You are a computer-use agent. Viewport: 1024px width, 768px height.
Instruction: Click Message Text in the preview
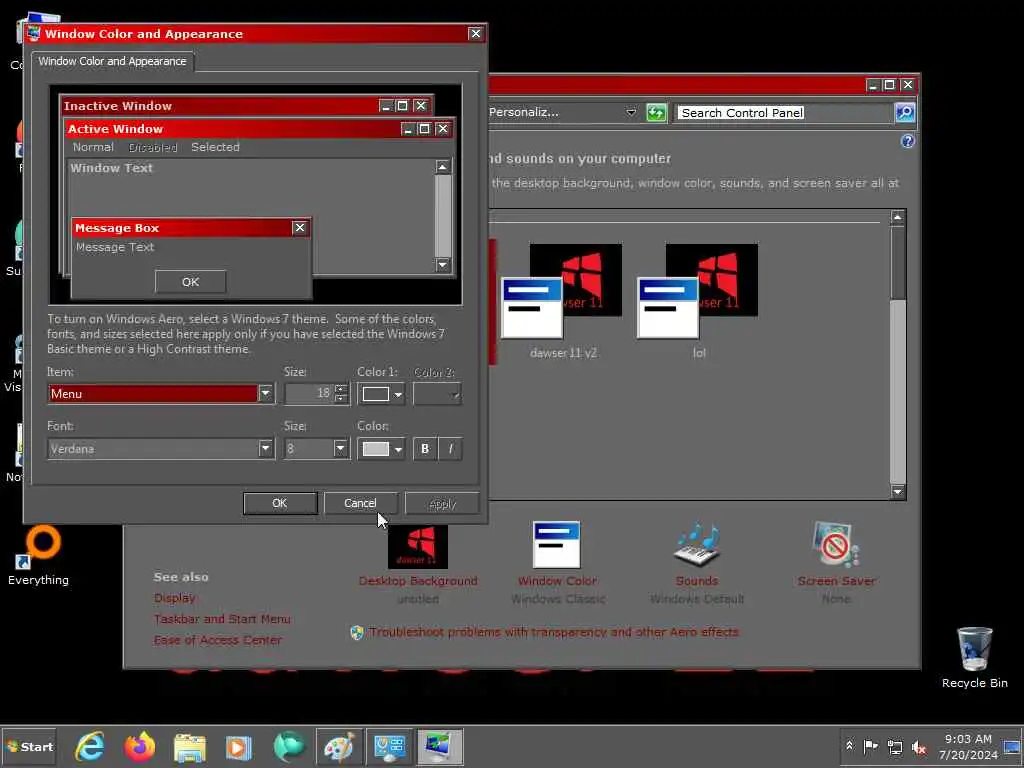(115, 247)
